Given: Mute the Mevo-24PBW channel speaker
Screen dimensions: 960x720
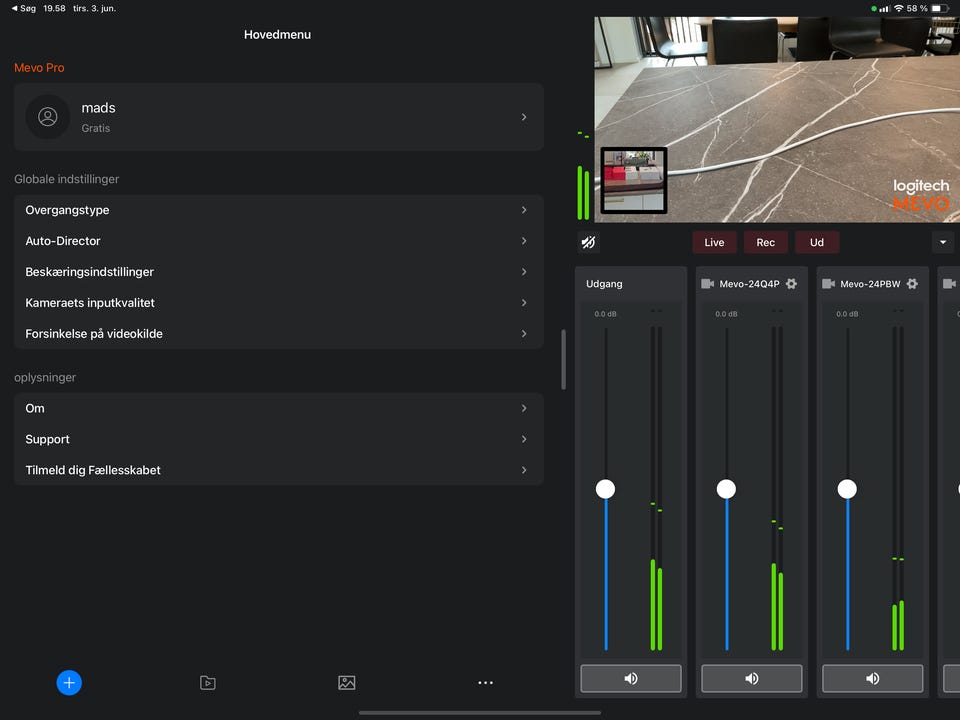Looking at the screenshot, I should click(872, 678).
